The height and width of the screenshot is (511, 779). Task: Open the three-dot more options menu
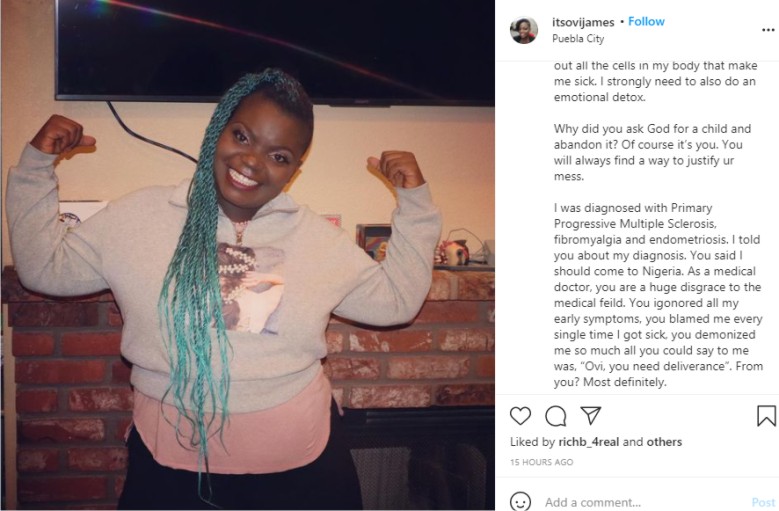coord(768,30)
